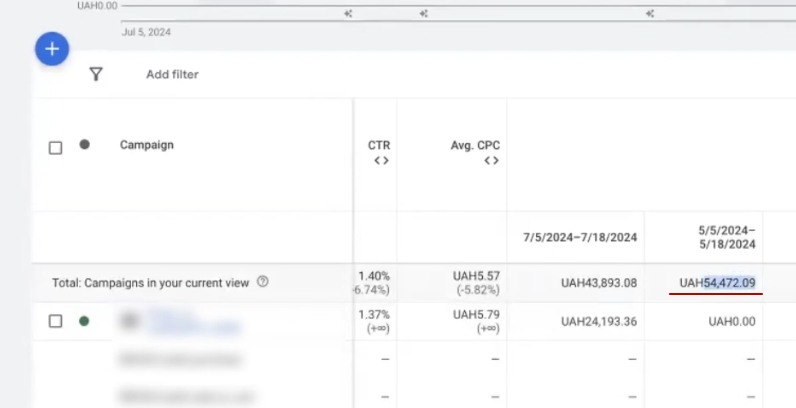Click rightmost sparkle marker on chart axis
Screen dimensions: 796x408
click(650, 14)
